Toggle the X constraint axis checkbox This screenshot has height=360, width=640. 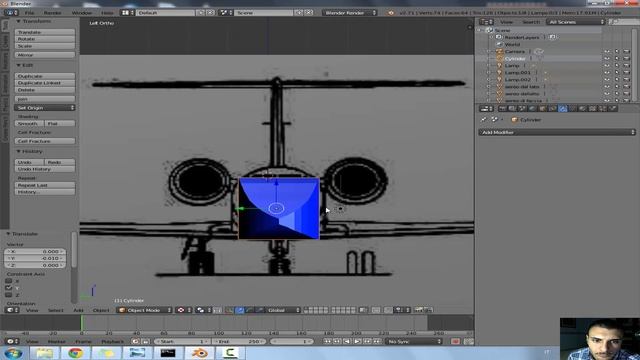[x=9, y=281]
